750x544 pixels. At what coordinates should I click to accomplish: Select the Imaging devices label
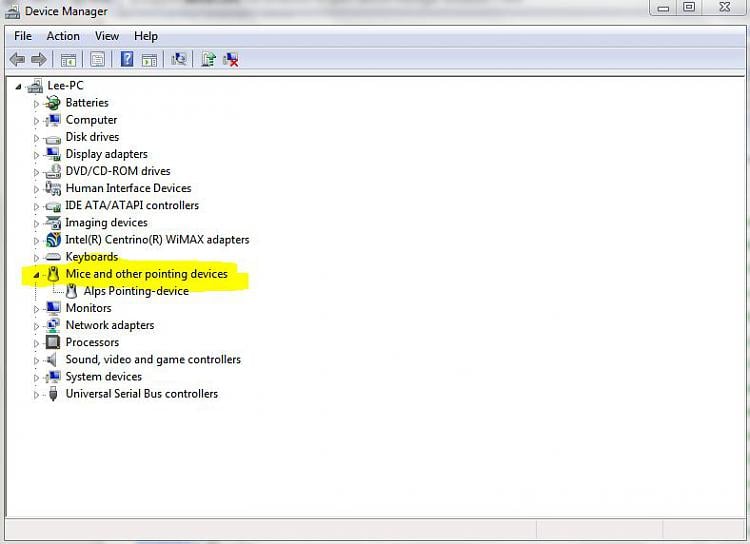(107, 222)
